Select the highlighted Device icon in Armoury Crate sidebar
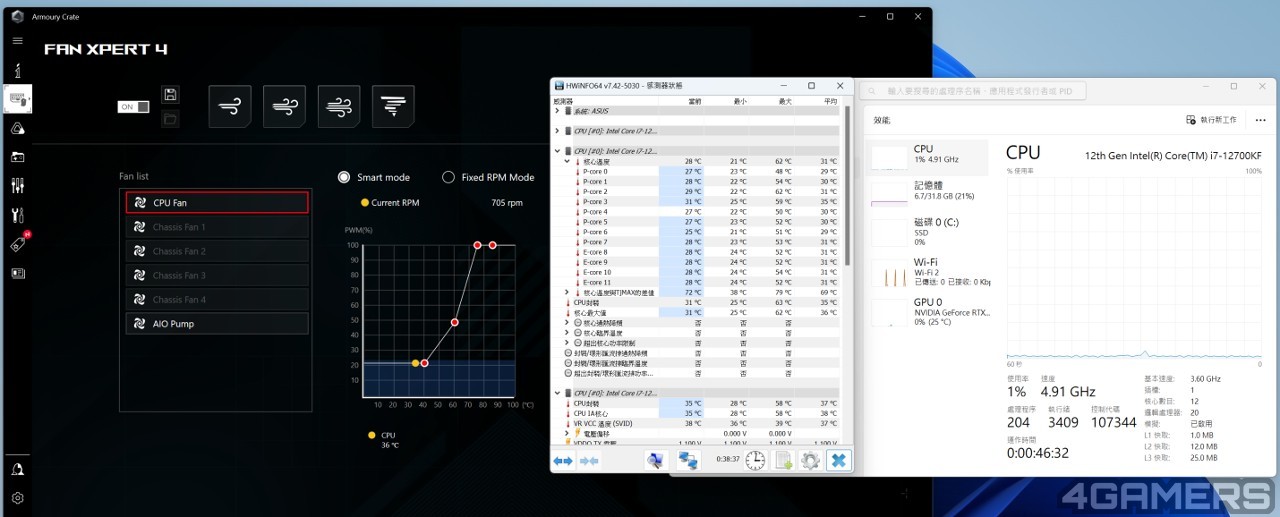1280x517 pixels. click(17, 99)
